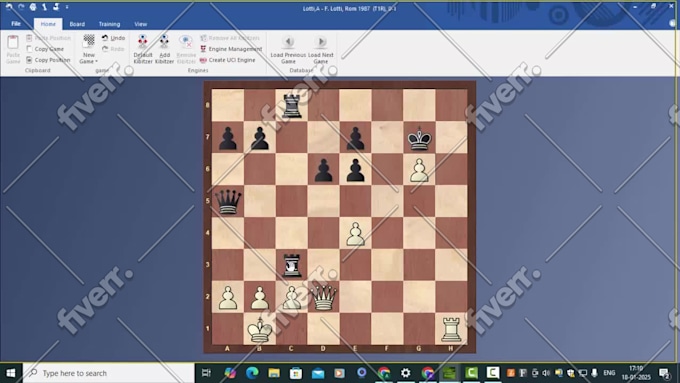The width and height of the screenshot is (680, 383).
Task: Click Copy Game in the Clipboard group
Action: 45,49
